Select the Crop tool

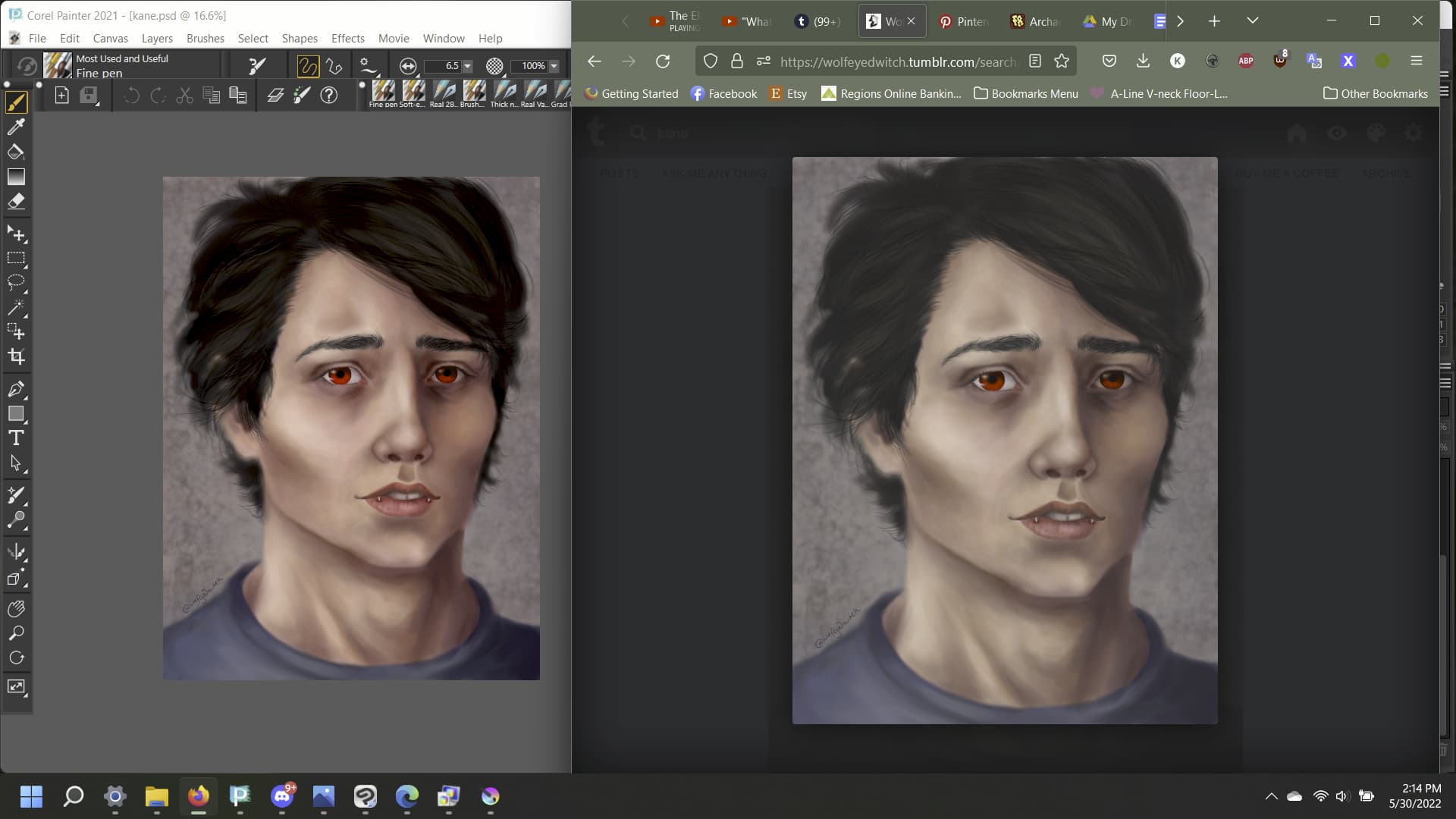tap(16, 356)
